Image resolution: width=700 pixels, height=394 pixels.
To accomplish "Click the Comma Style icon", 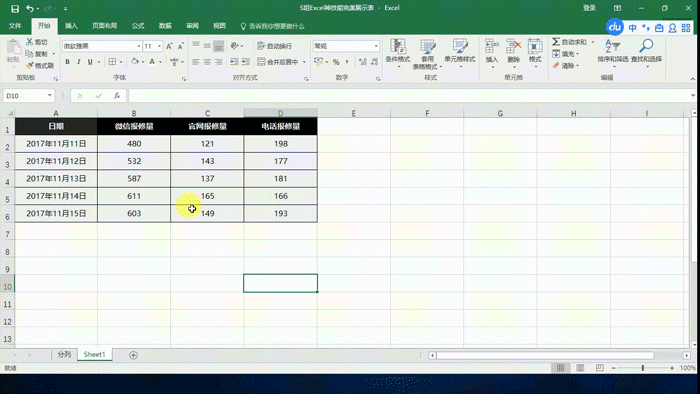I will tap(347, 62).
